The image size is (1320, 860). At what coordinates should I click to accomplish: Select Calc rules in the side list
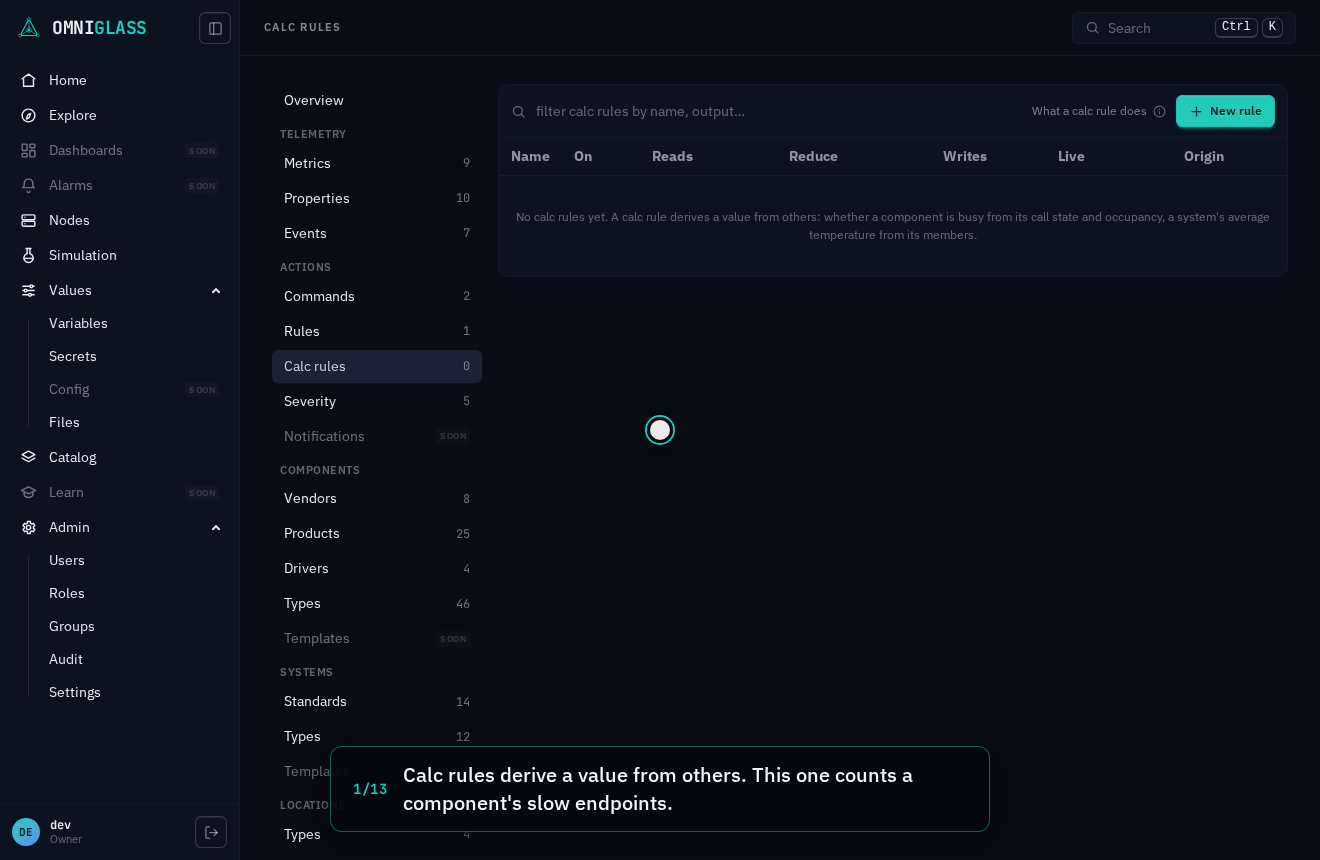(x=377, y=366)
